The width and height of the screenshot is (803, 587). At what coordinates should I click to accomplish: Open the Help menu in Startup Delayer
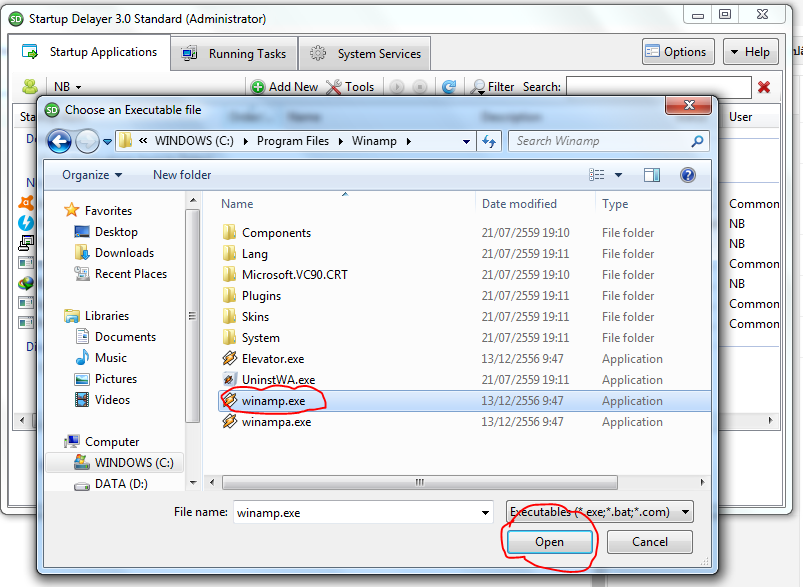coord(750,52)
